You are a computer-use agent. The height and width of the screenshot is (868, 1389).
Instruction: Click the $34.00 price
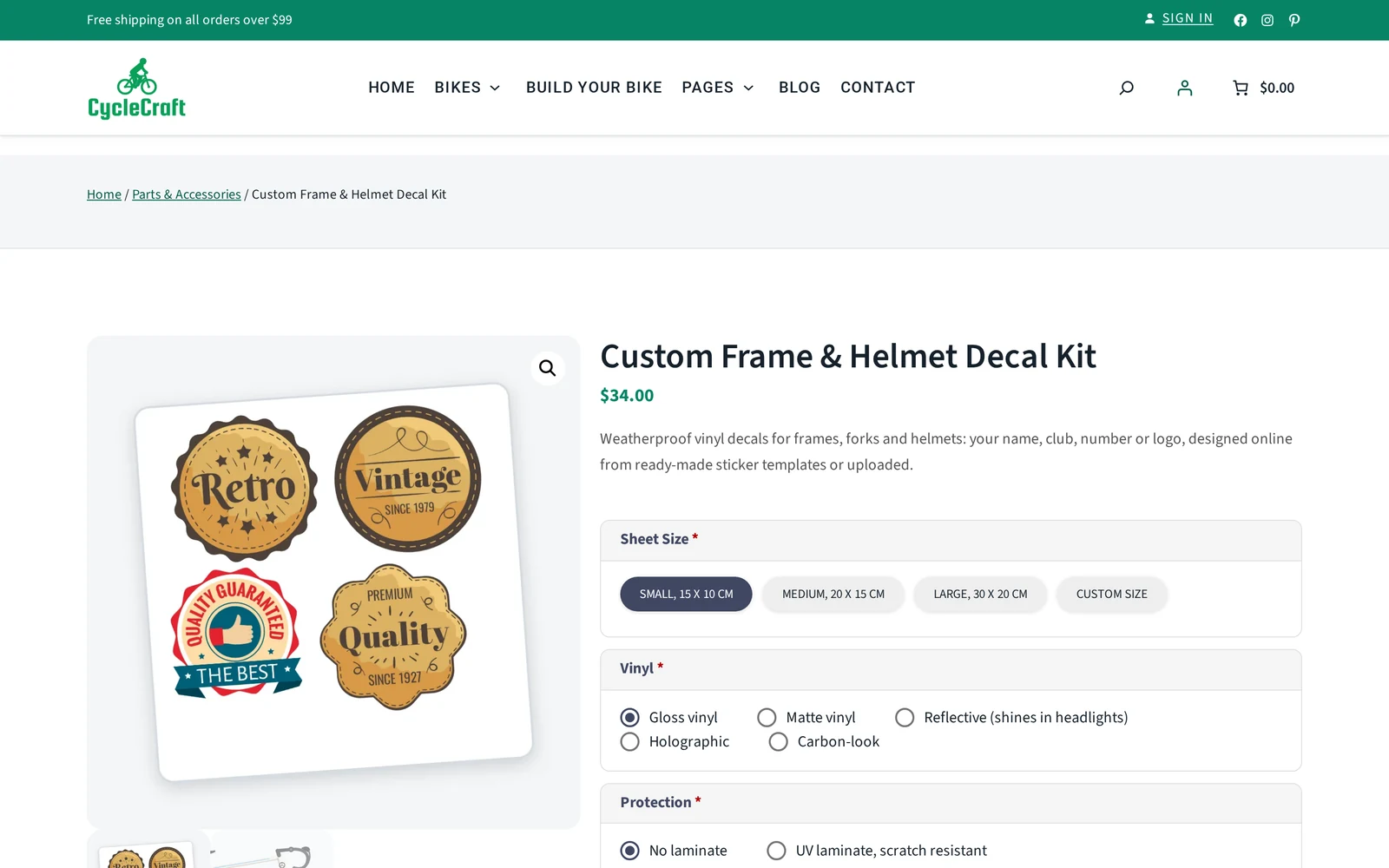click(627, 396)
